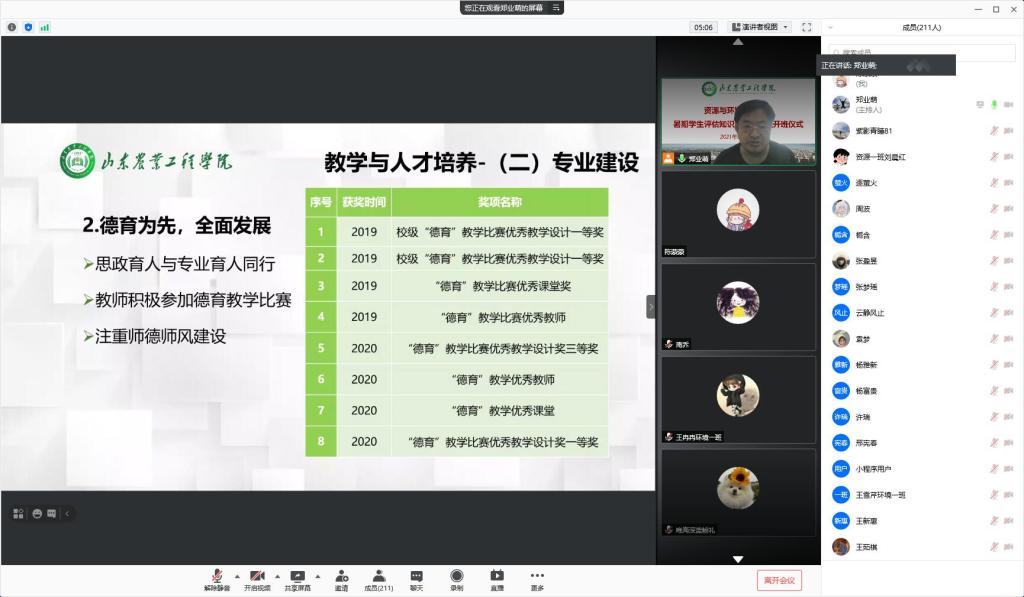Image resolution: width=1024 pixels, height=597 pixels.
Task: Unmute microphone via 解除静音 button
Action: [x=216, y=577]
